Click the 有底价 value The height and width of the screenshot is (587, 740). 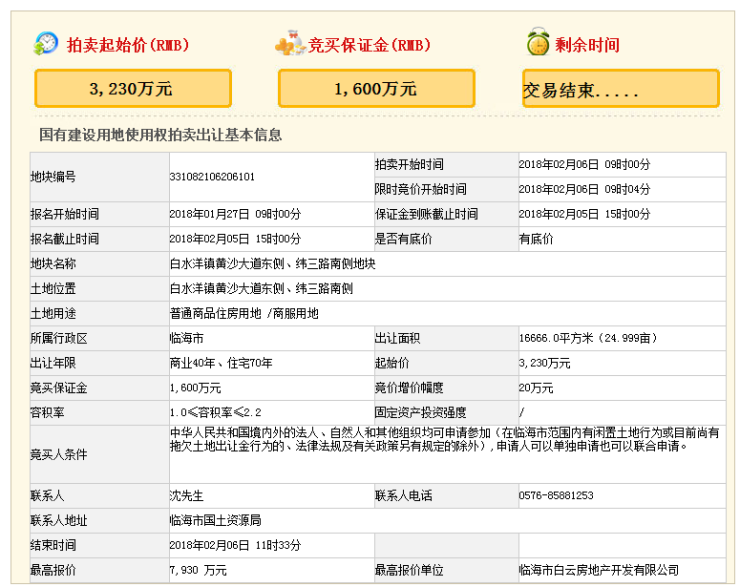536,239
